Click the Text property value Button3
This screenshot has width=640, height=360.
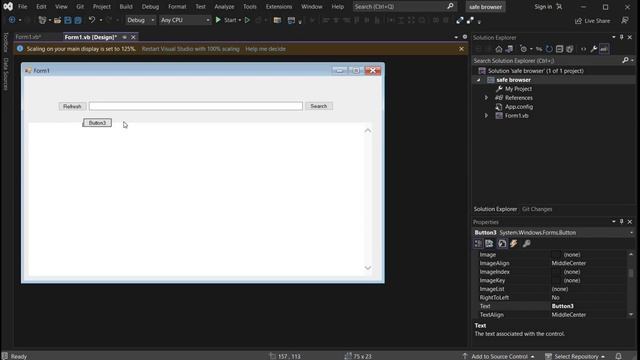(x=562, y=306)
